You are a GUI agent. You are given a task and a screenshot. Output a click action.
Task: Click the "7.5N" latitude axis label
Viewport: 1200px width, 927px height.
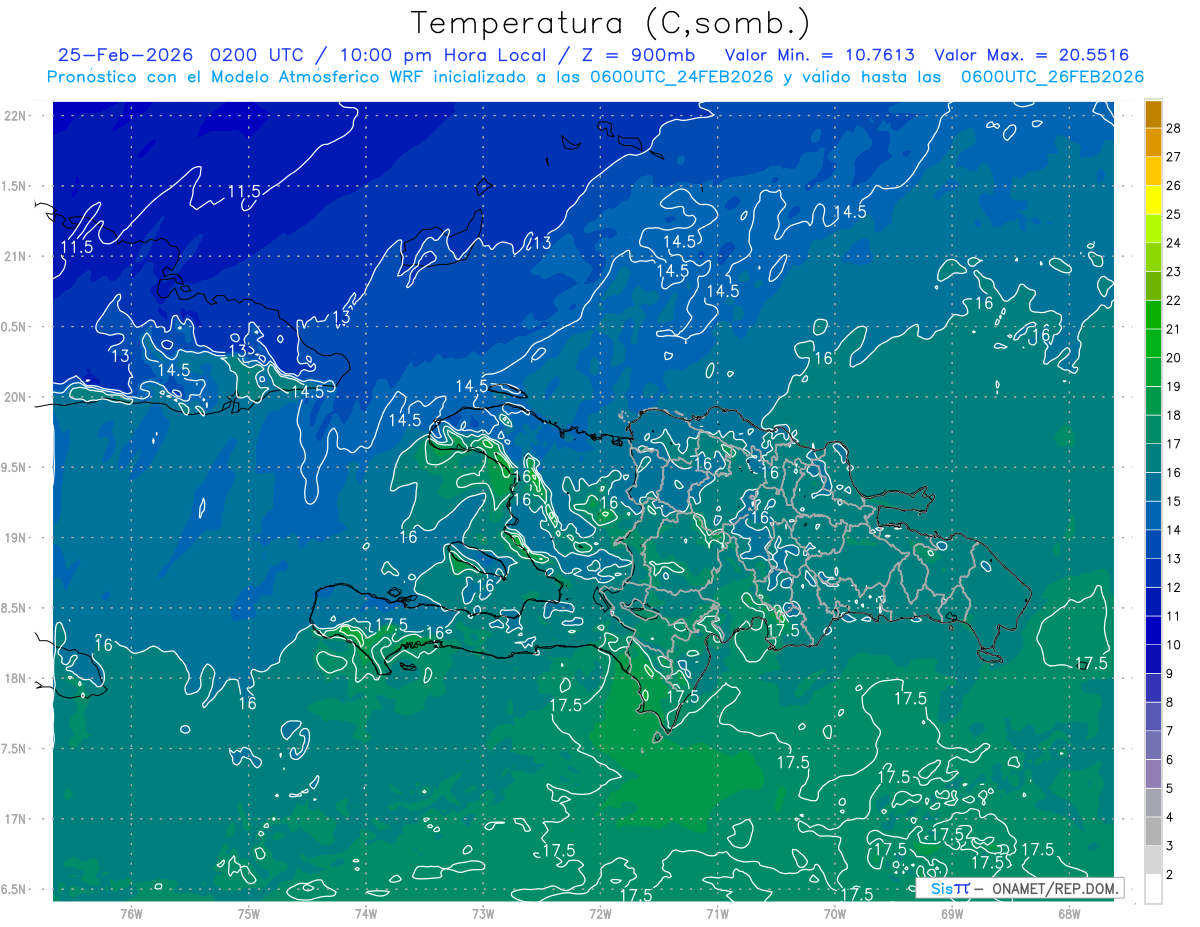[15, 749]
